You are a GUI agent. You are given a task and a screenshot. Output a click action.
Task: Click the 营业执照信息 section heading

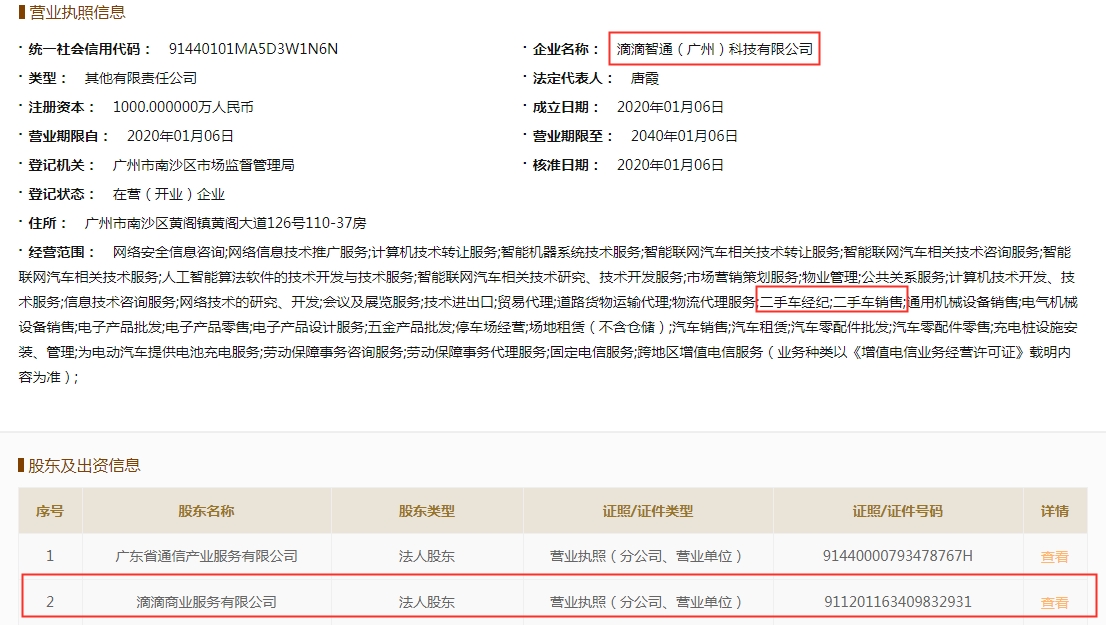click(76, 13)
